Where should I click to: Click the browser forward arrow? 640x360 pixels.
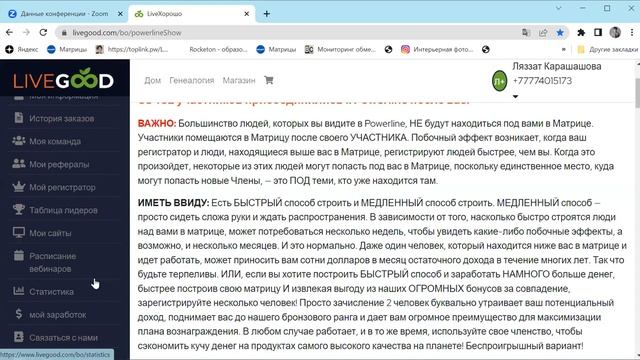coord(26,33)
